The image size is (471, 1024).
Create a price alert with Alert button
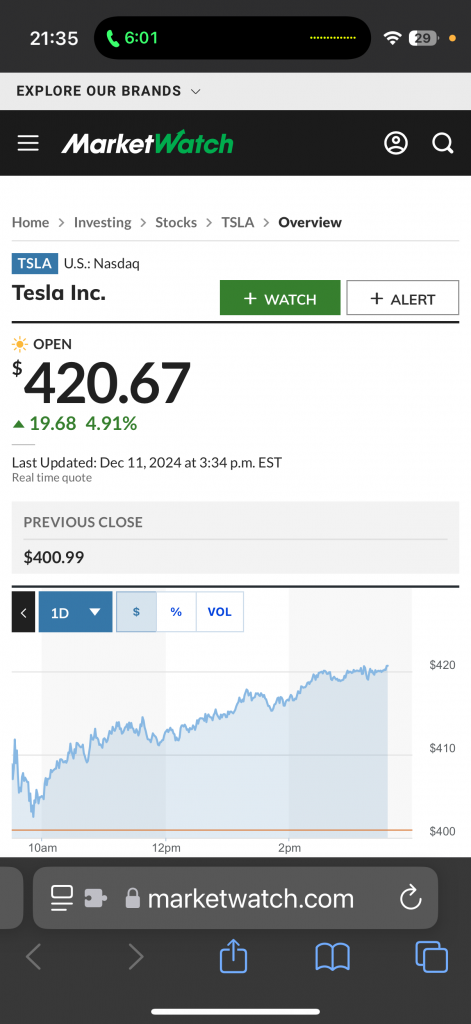[402, 298]
